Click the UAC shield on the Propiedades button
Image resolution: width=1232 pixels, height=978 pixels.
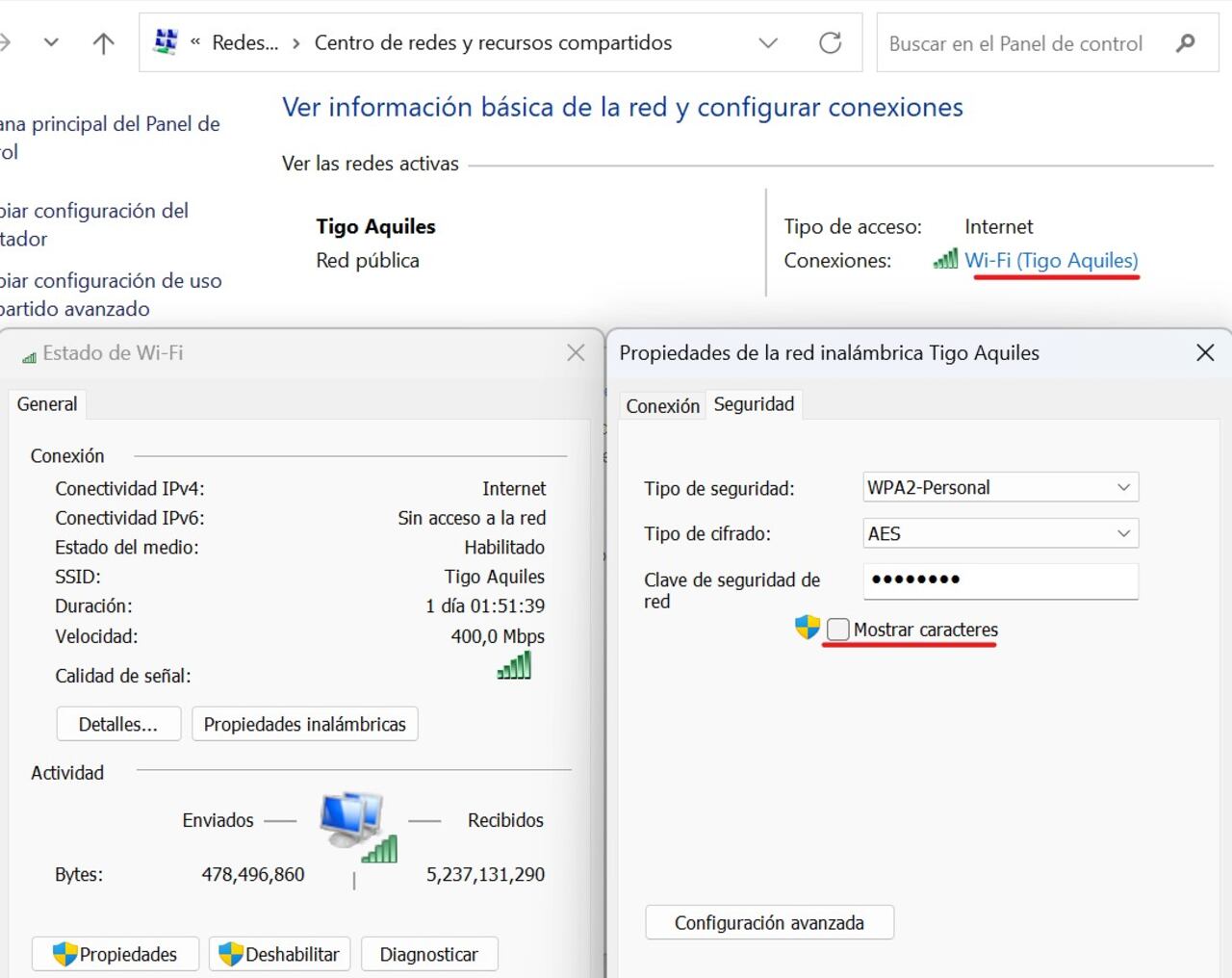[67, 954]
